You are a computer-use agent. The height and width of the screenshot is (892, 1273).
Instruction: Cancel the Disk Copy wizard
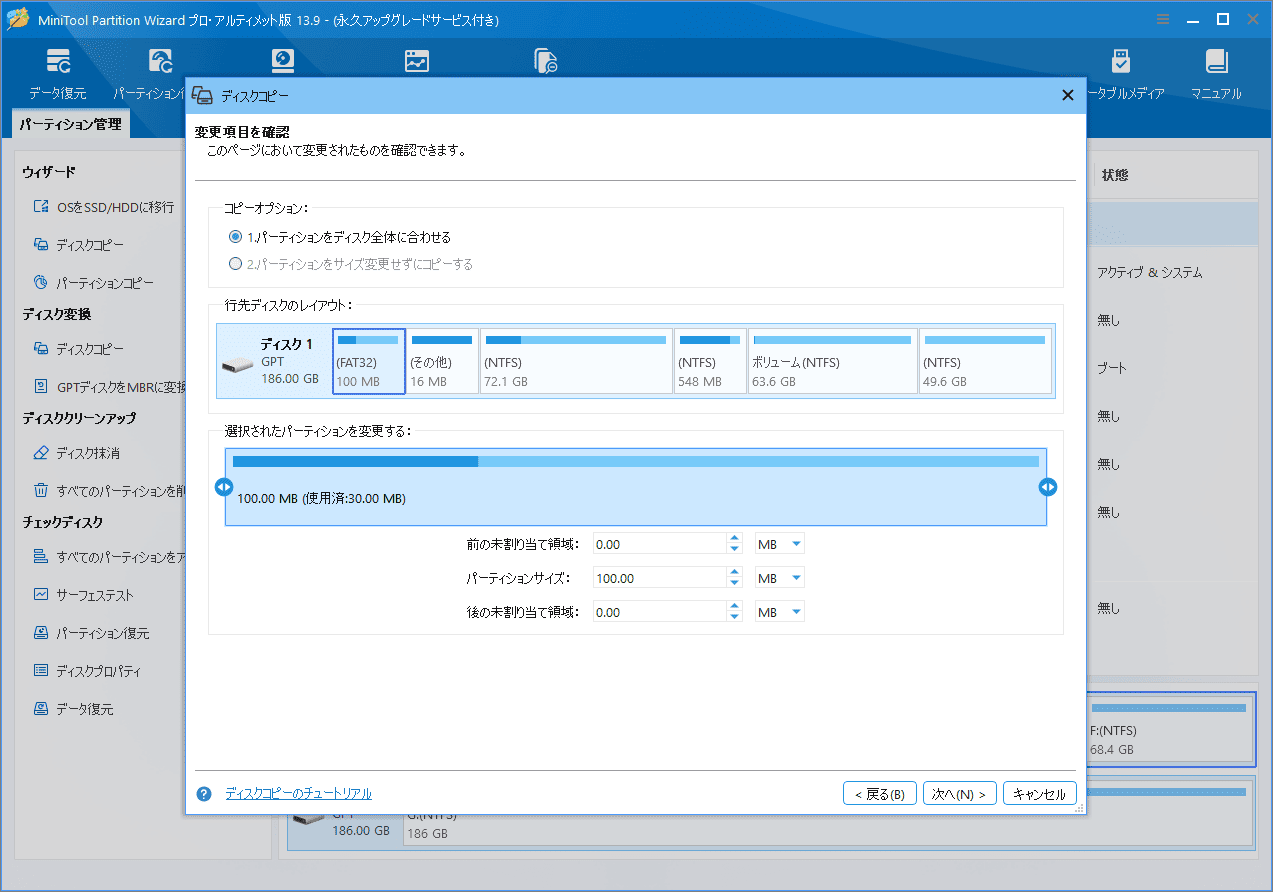1040,794
